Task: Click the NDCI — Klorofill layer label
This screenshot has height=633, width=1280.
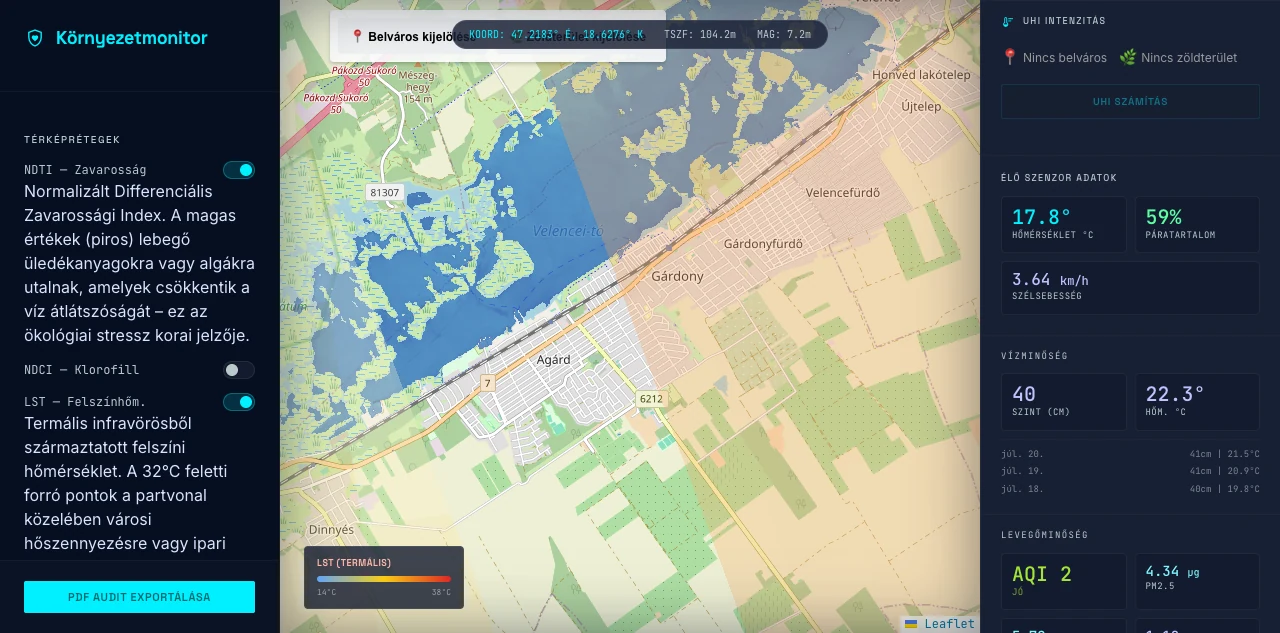Action: pos(81,370)
